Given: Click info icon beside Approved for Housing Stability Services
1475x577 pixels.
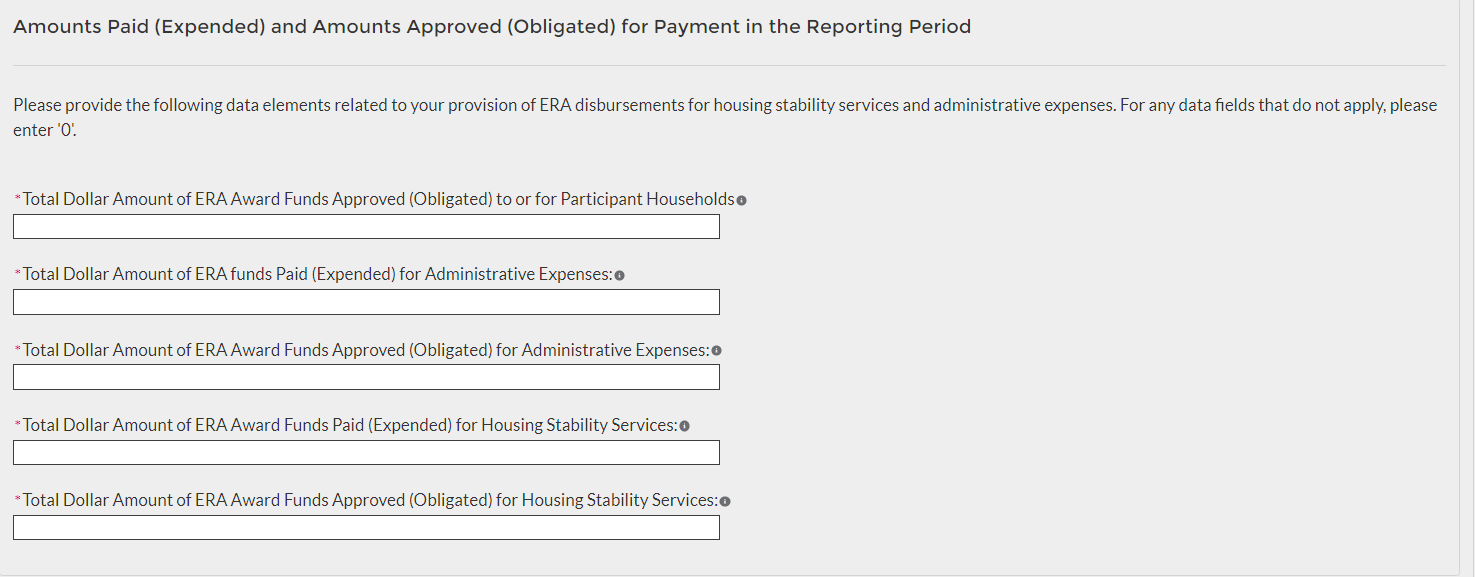Looking at the screenshot, I should [x=725, y=502].
